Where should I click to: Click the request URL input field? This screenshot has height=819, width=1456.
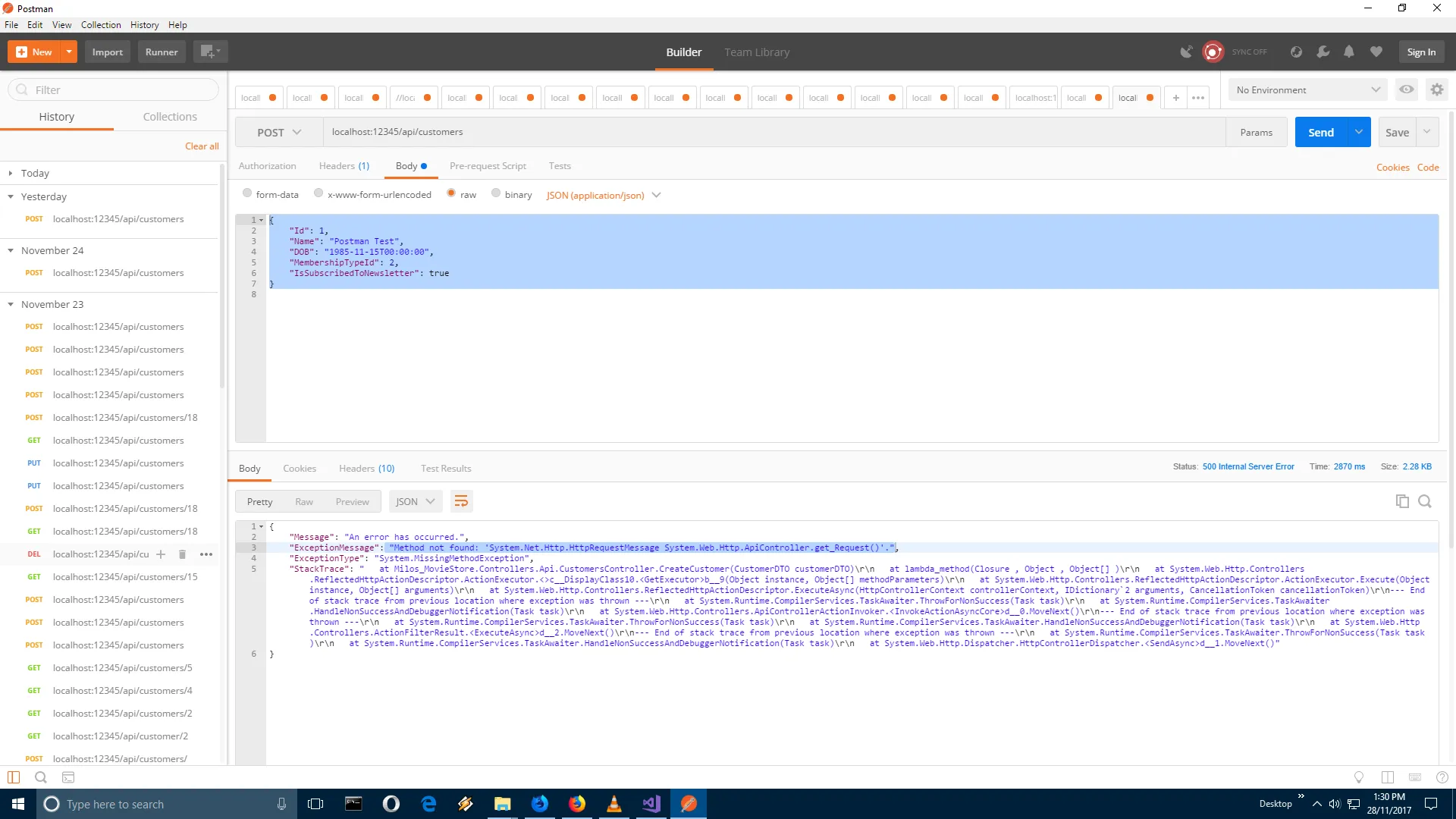773,132
